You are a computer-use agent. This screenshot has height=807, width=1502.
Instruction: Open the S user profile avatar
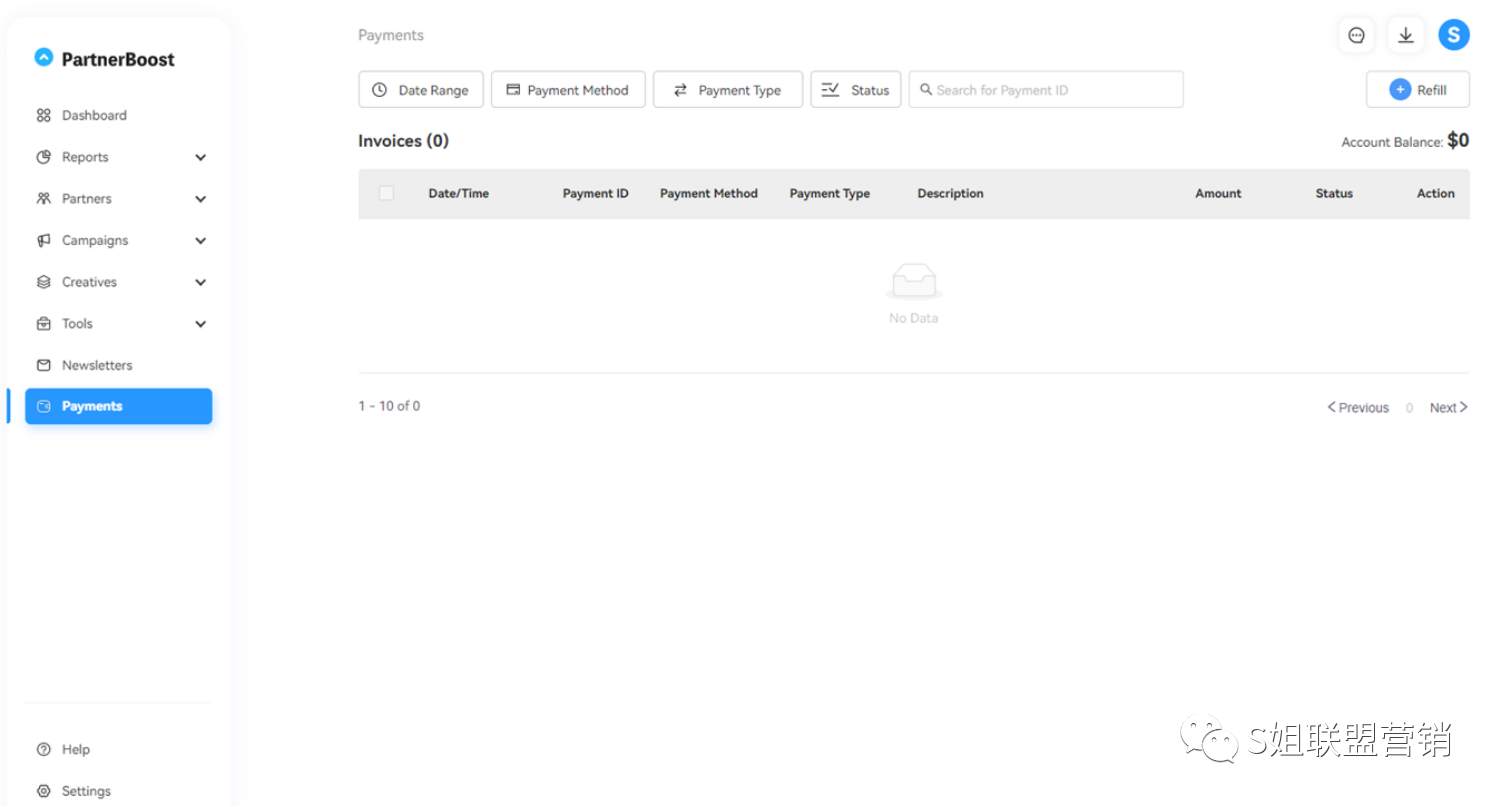(x=1454, y=35)
